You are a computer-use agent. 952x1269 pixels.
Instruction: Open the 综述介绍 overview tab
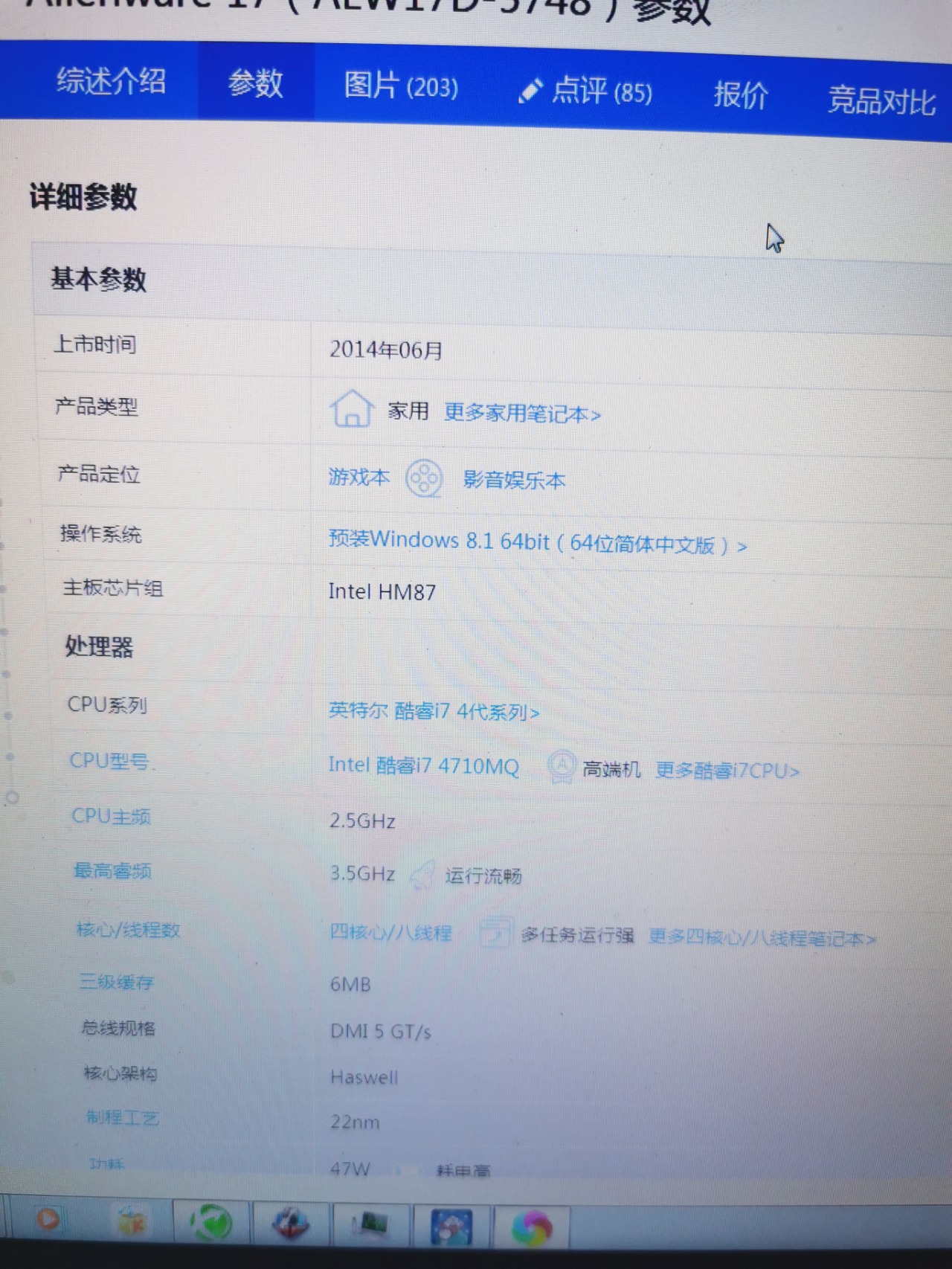click(112, 81)
